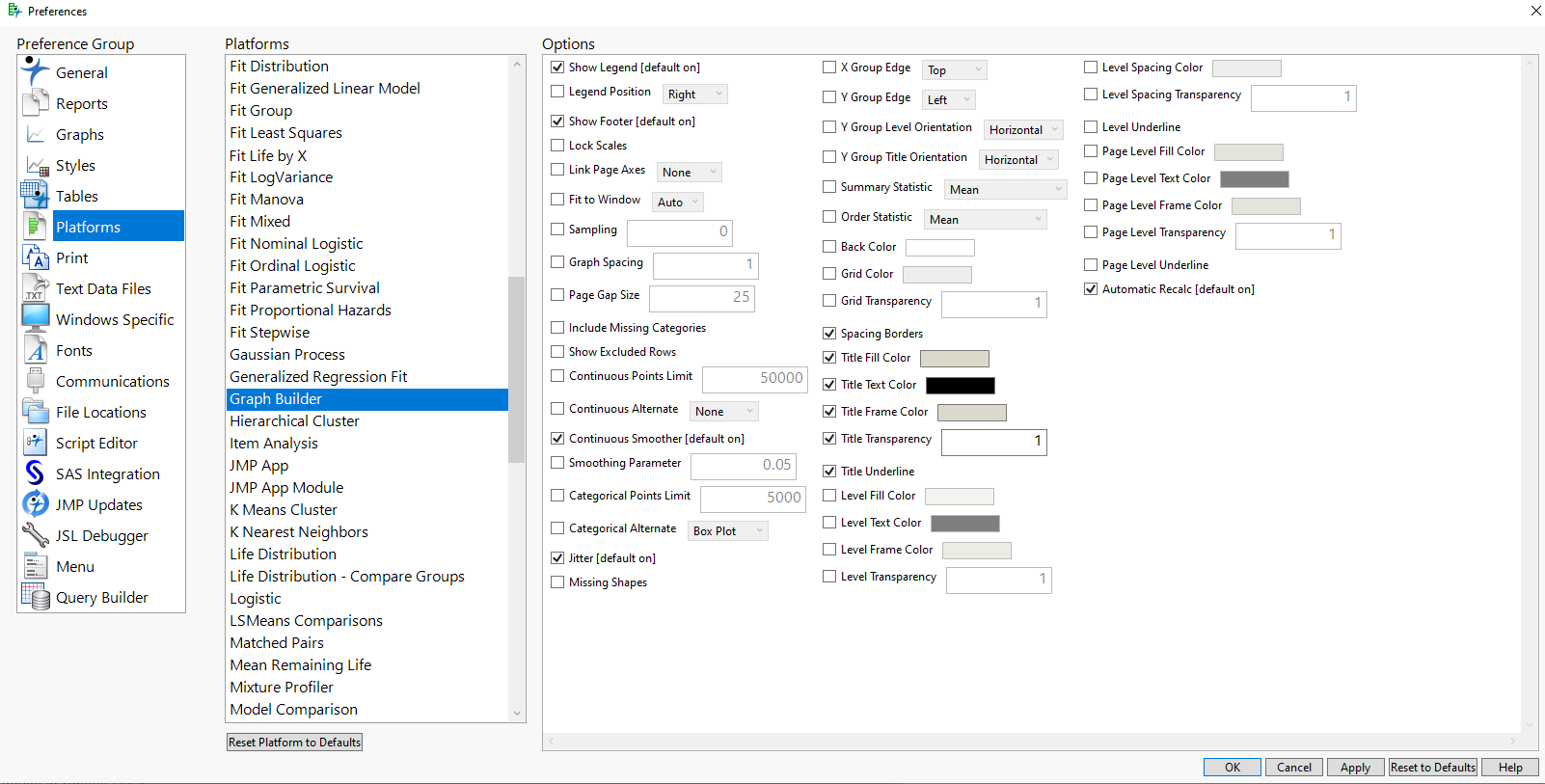Click the Level Text Color swatch
Screen dimensions: 1545x784
coord(964,524)
